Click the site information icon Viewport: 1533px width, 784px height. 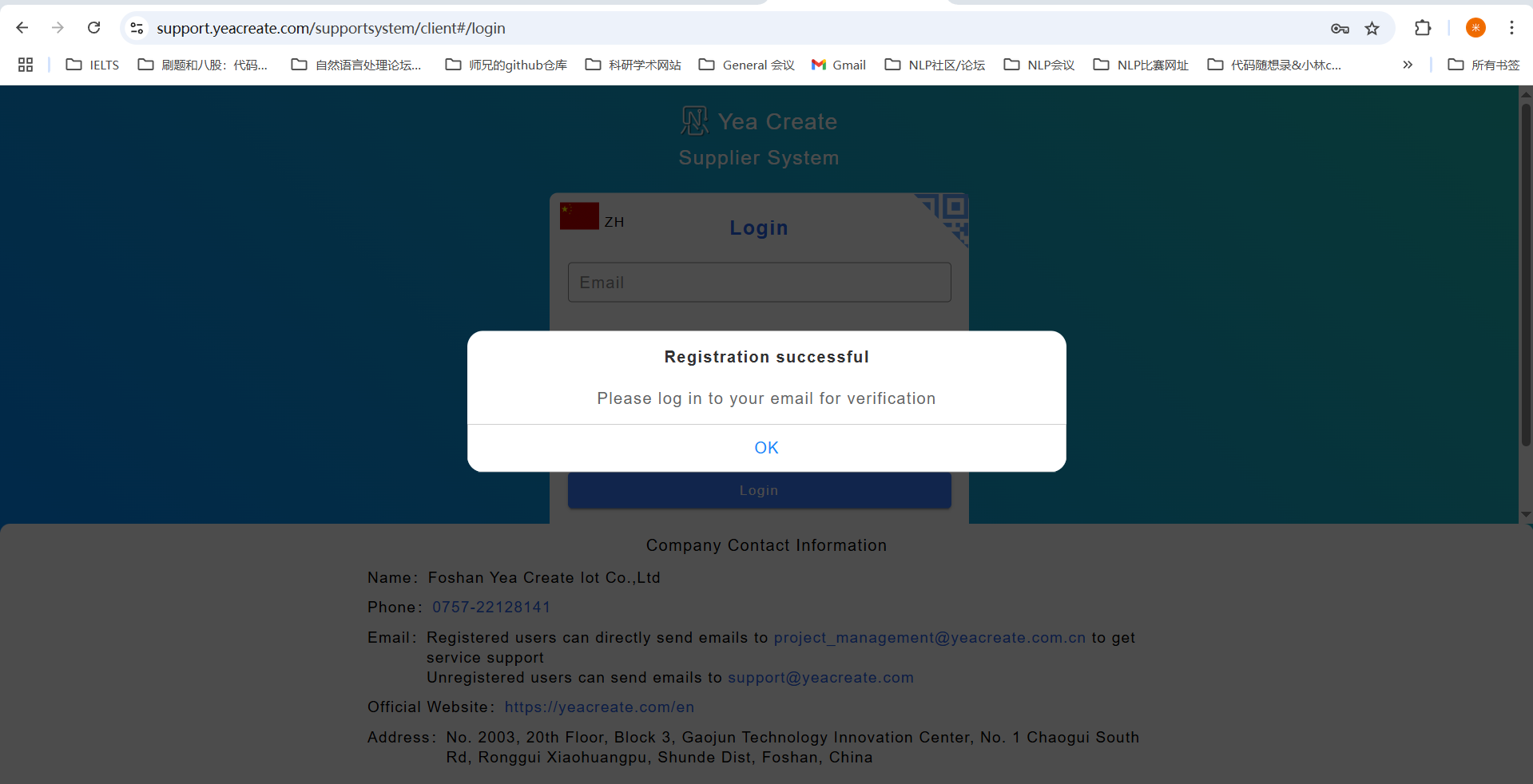(137, 28)
